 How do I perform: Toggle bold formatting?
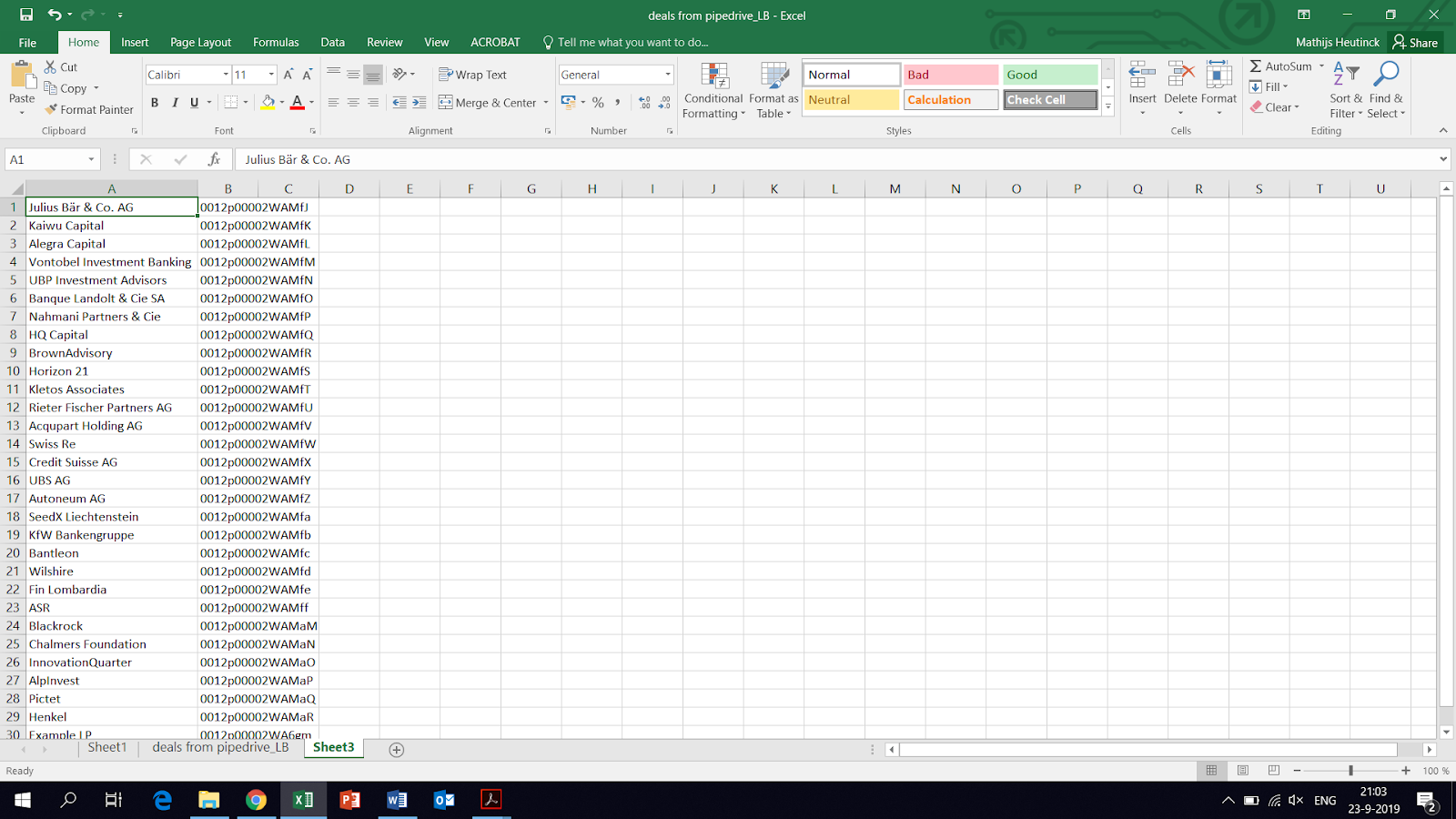click(x=155, y=103)
